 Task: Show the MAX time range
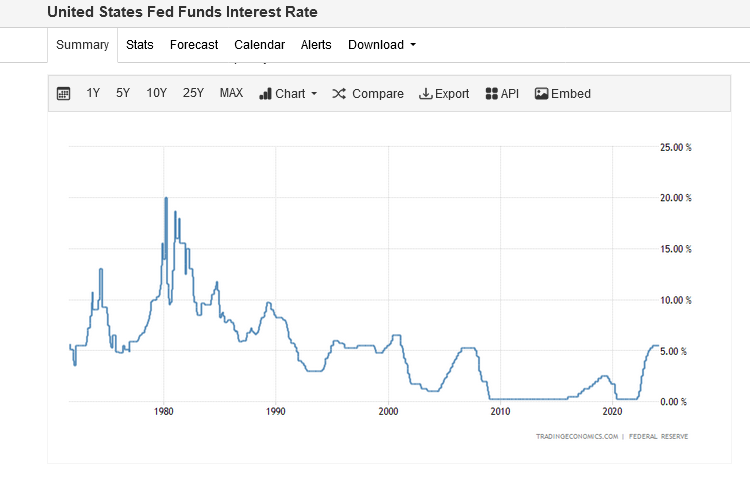pos(231,93)
